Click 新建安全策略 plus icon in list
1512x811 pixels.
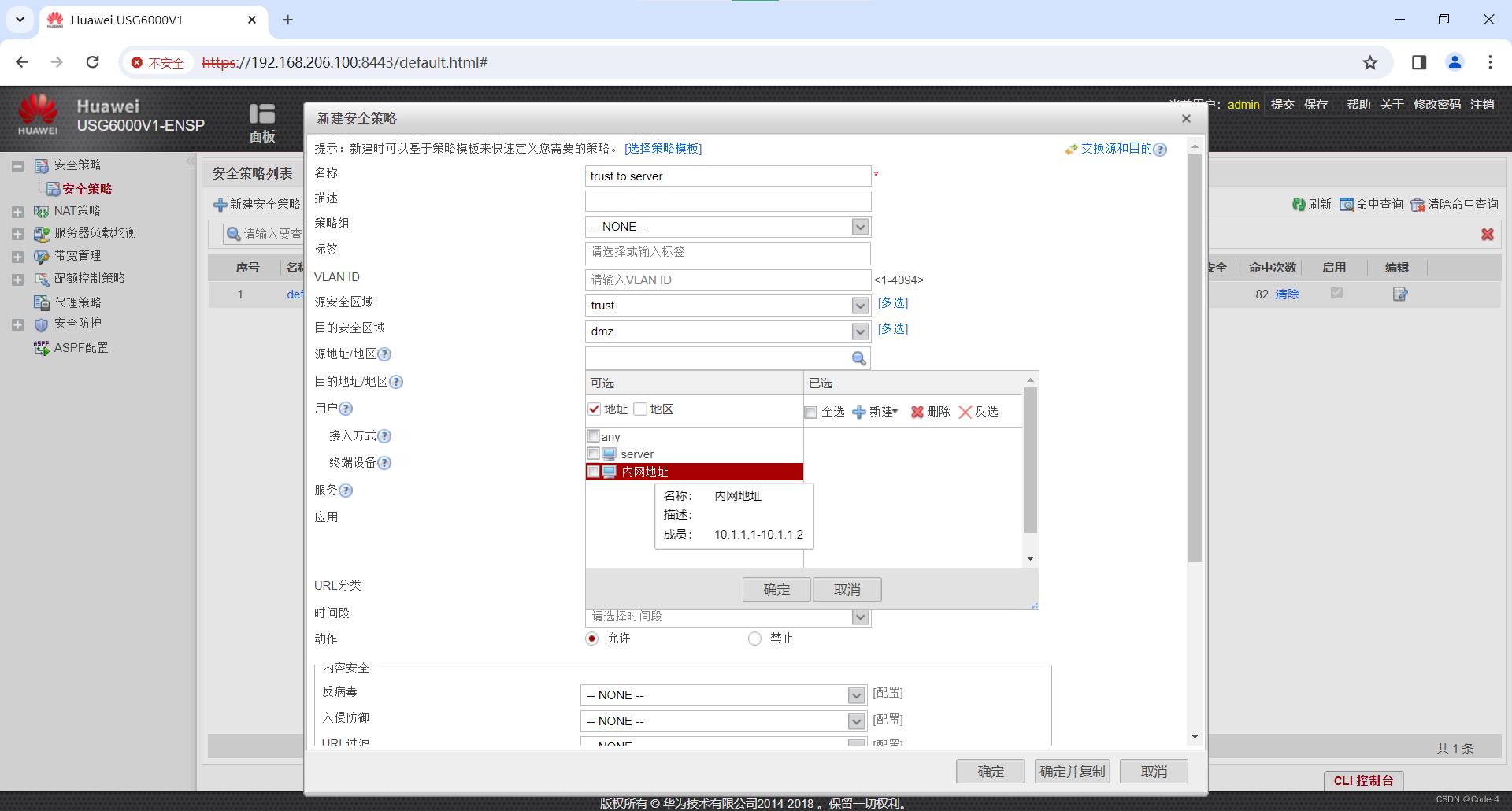(x=220, y=205)
